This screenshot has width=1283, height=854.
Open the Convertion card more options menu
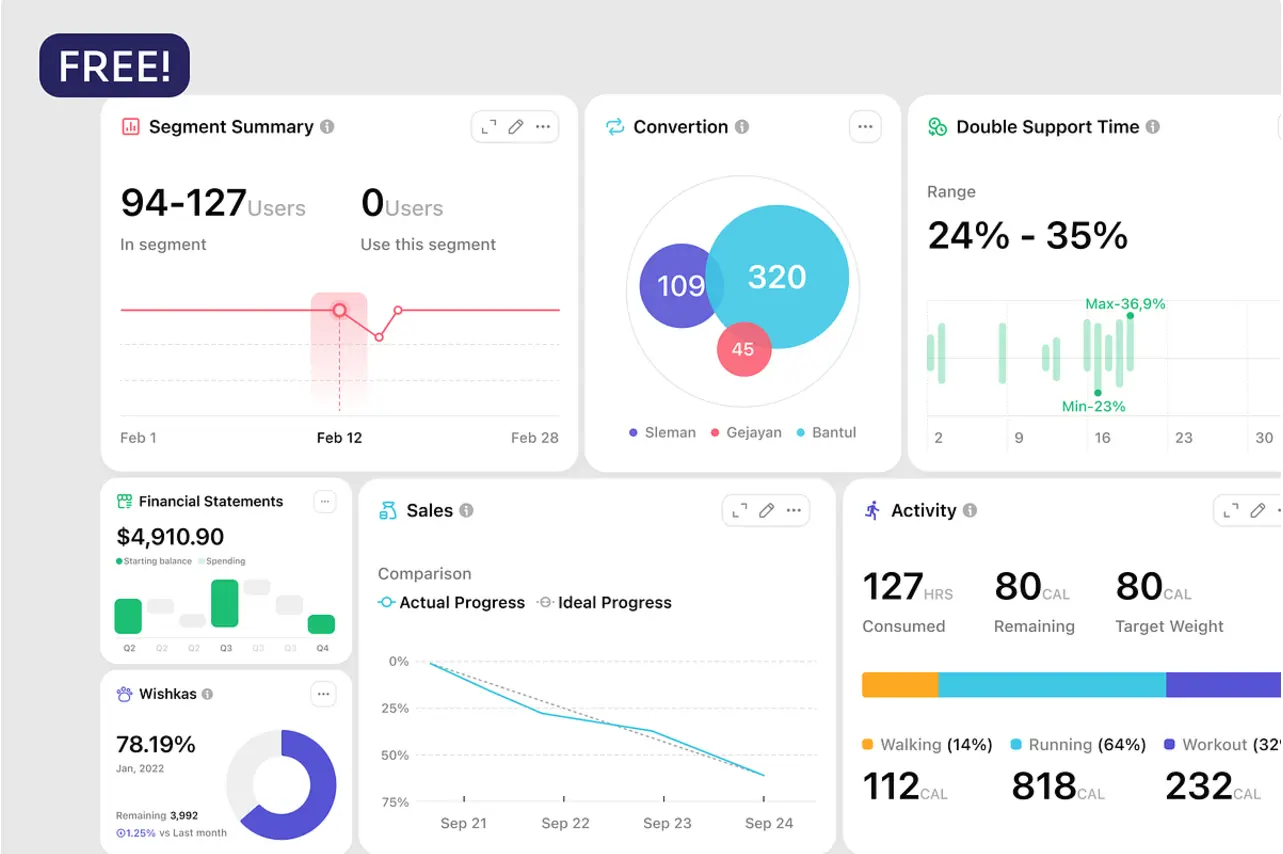[x=865, y=127]
